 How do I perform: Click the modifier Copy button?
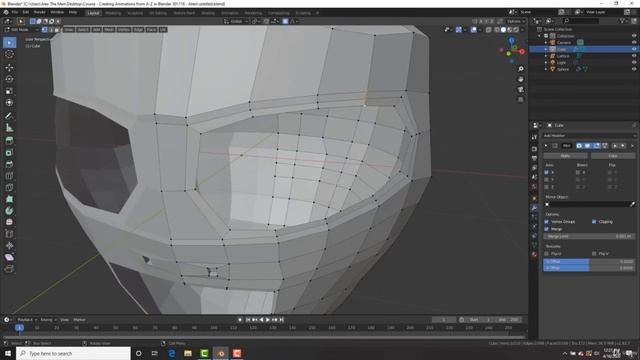pyautogui.click(x=613, y=156)
